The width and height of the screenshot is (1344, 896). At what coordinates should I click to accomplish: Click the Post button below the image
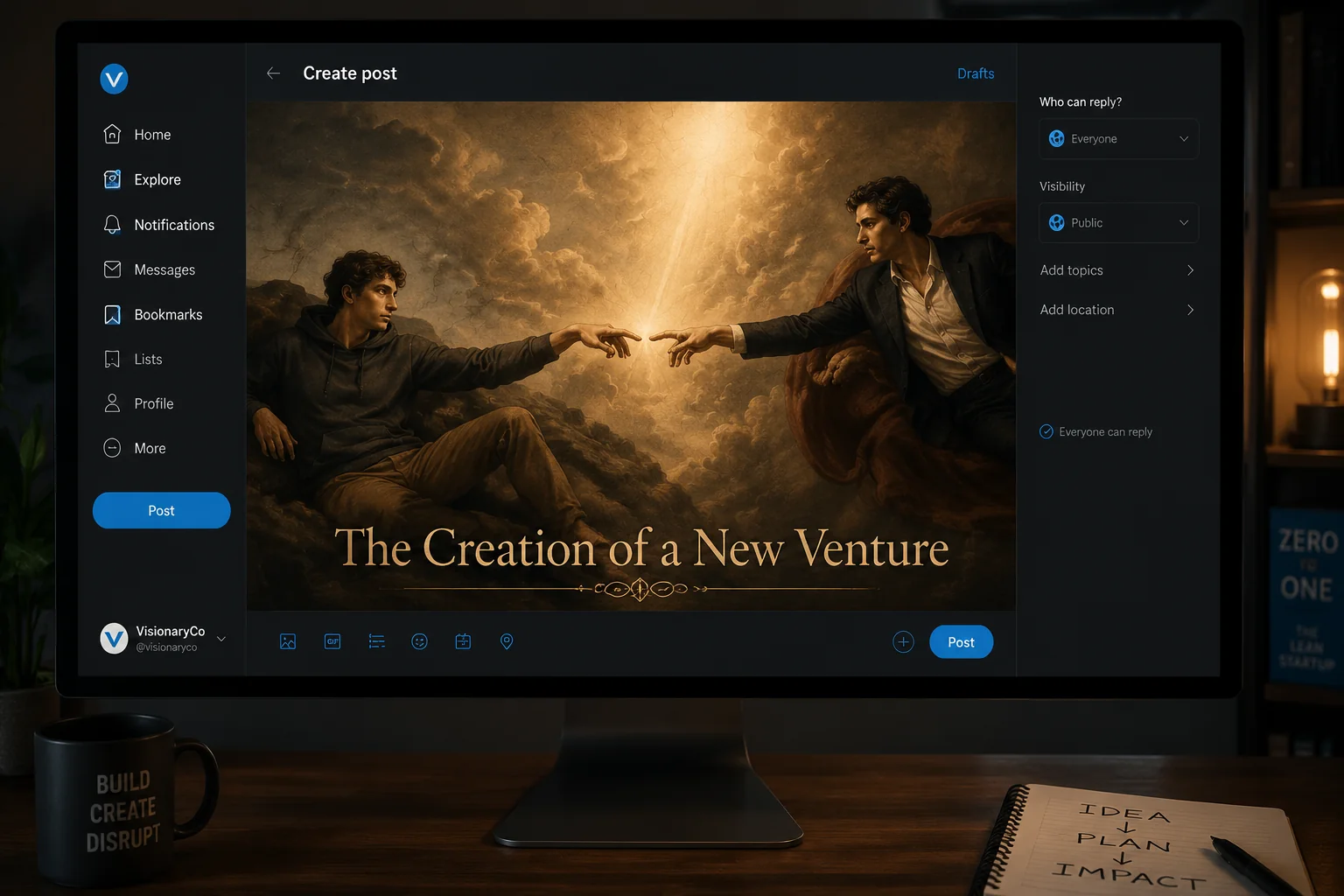pyautogui.click(x=961, y=642)
